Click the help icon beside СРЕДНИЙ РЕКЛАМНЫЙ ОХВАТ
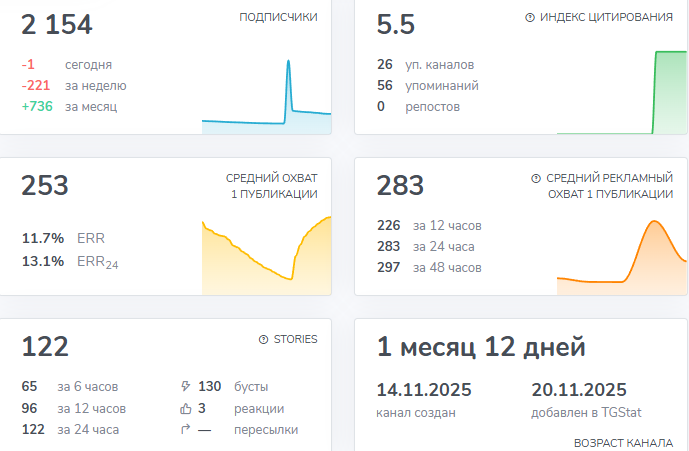689x451 pixels. 536,178
